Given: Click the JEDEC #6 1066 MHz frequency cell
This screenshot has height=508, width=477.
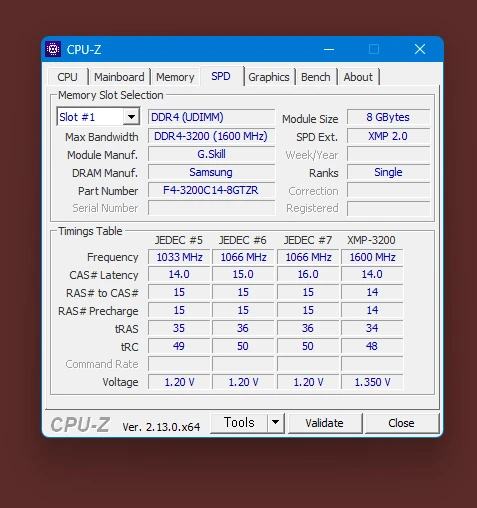Looking at the screenshot, I should coord(243,257).
